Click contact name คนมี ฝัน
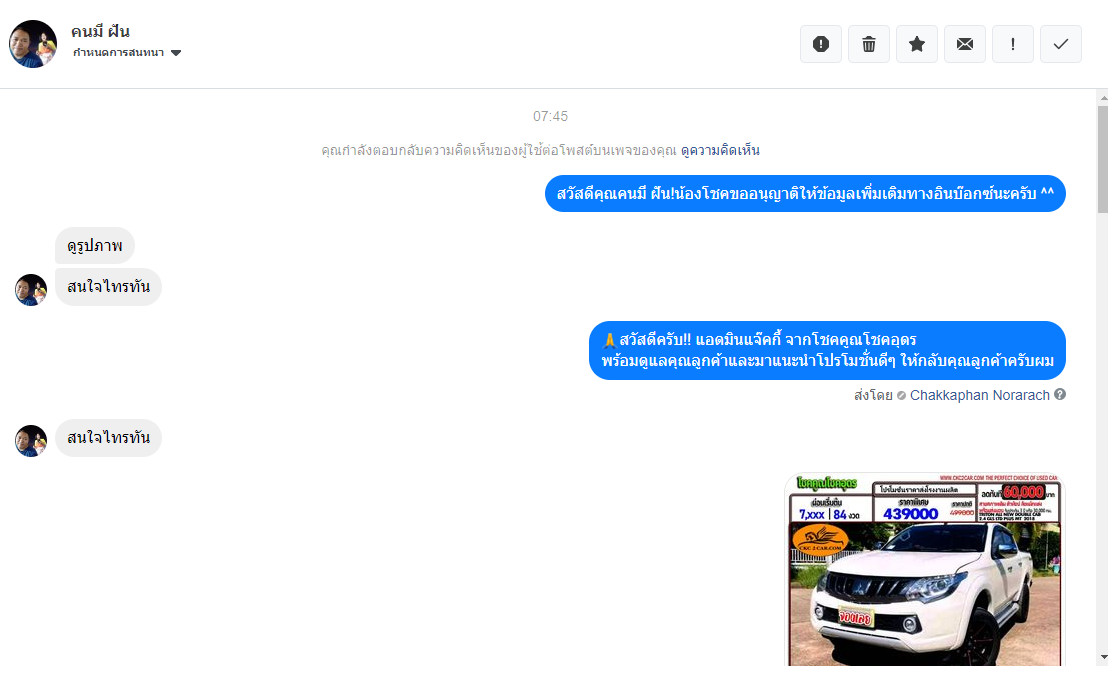Viewport: 1108px width, 674px height. point(100,31)
